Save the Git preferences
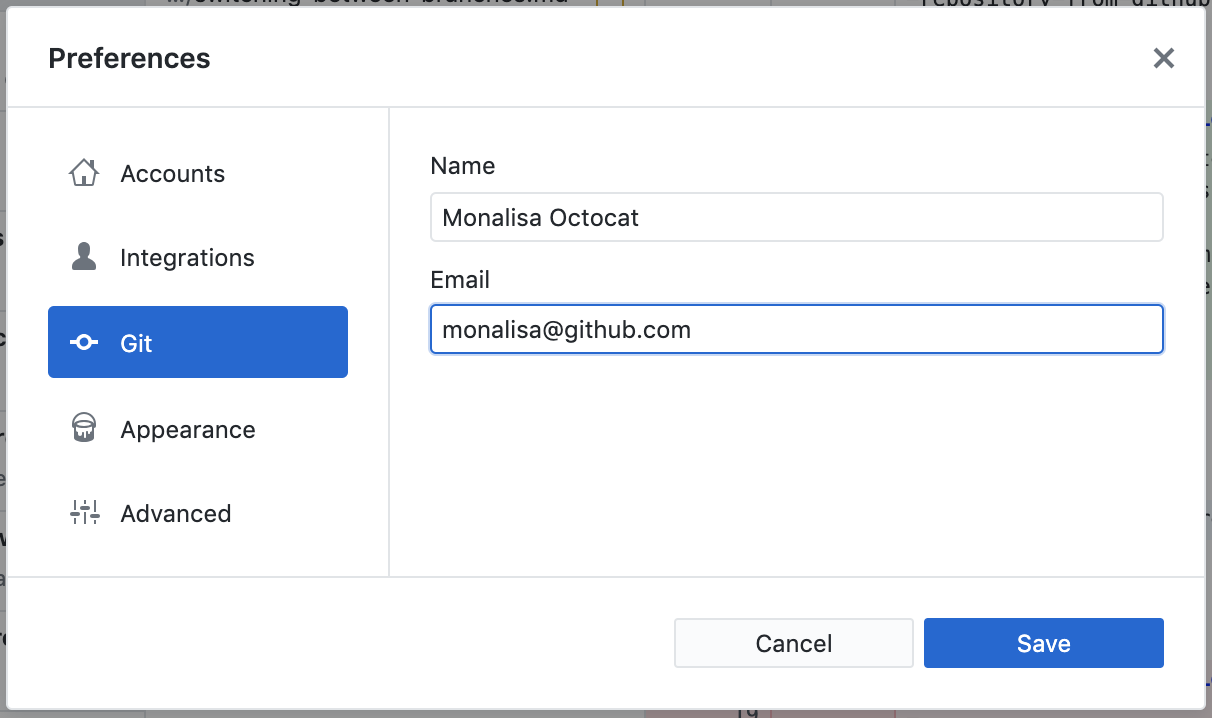Viewport: 1212px width, 718px height. (1044, 643)
